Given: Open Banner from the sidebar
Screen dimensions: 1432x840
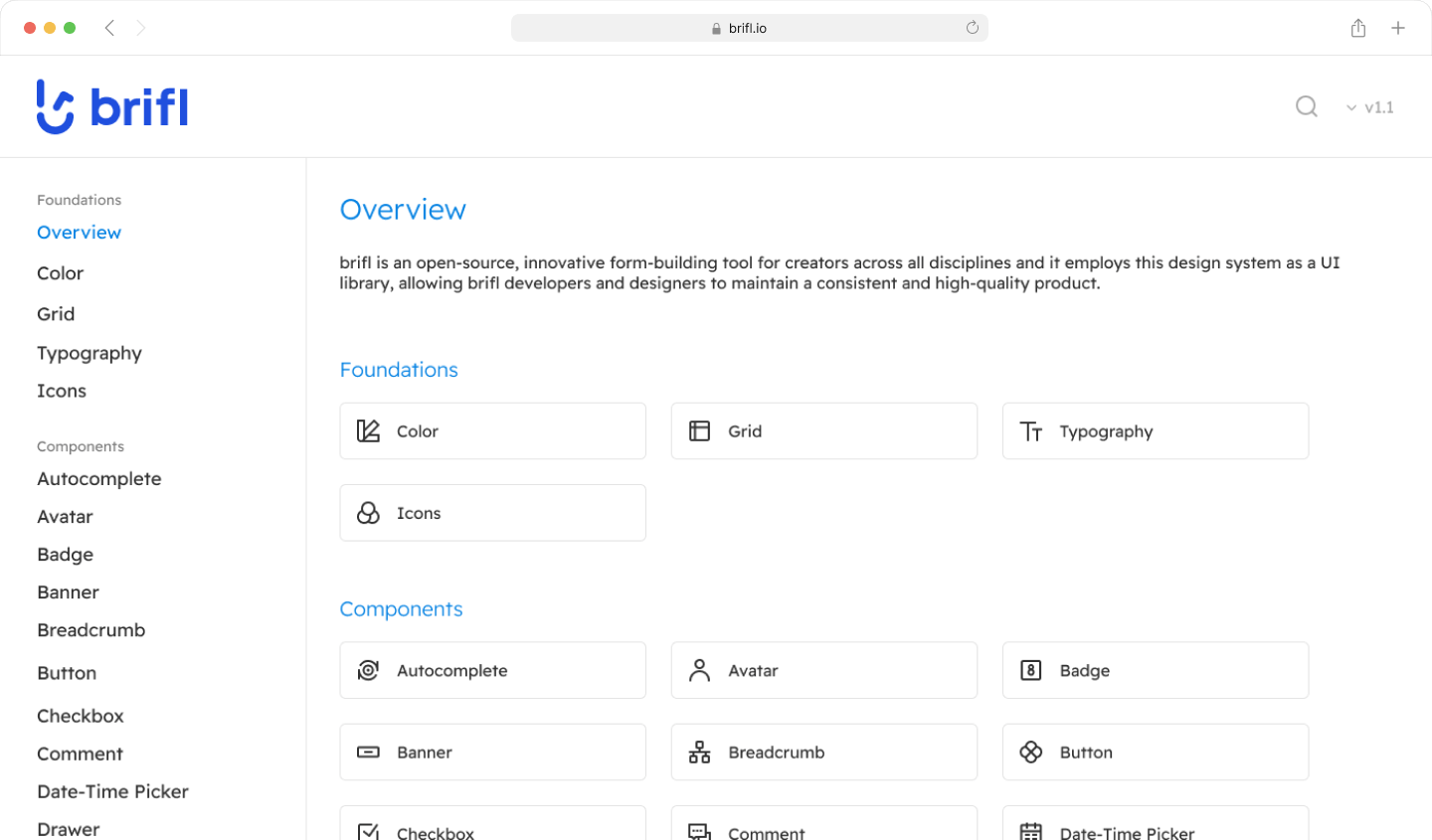Looking at the screenshot, I should click(x=68, y=591).
